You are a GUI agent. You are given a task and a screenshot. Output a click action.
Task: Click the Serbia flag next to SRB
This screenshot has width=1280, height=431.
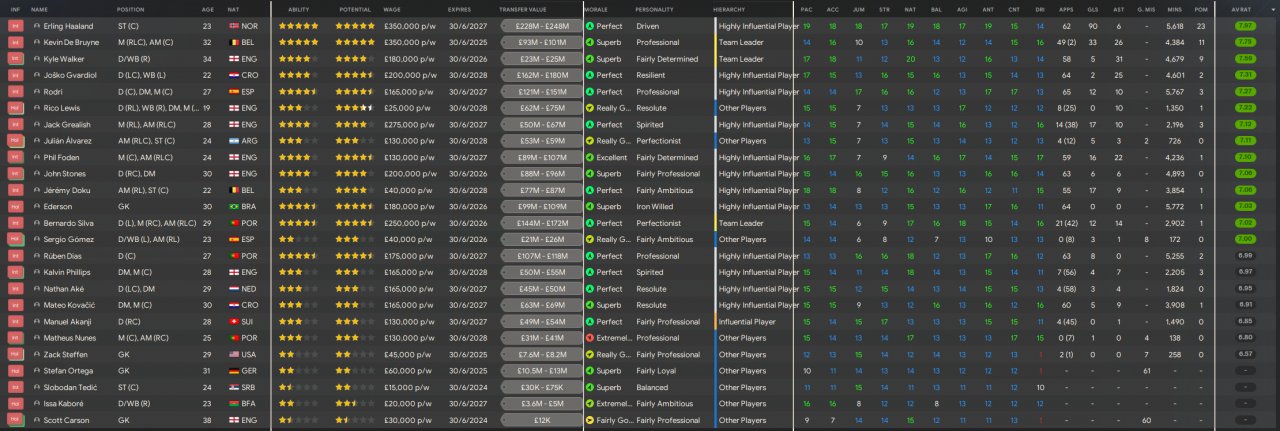coord(234,387)
